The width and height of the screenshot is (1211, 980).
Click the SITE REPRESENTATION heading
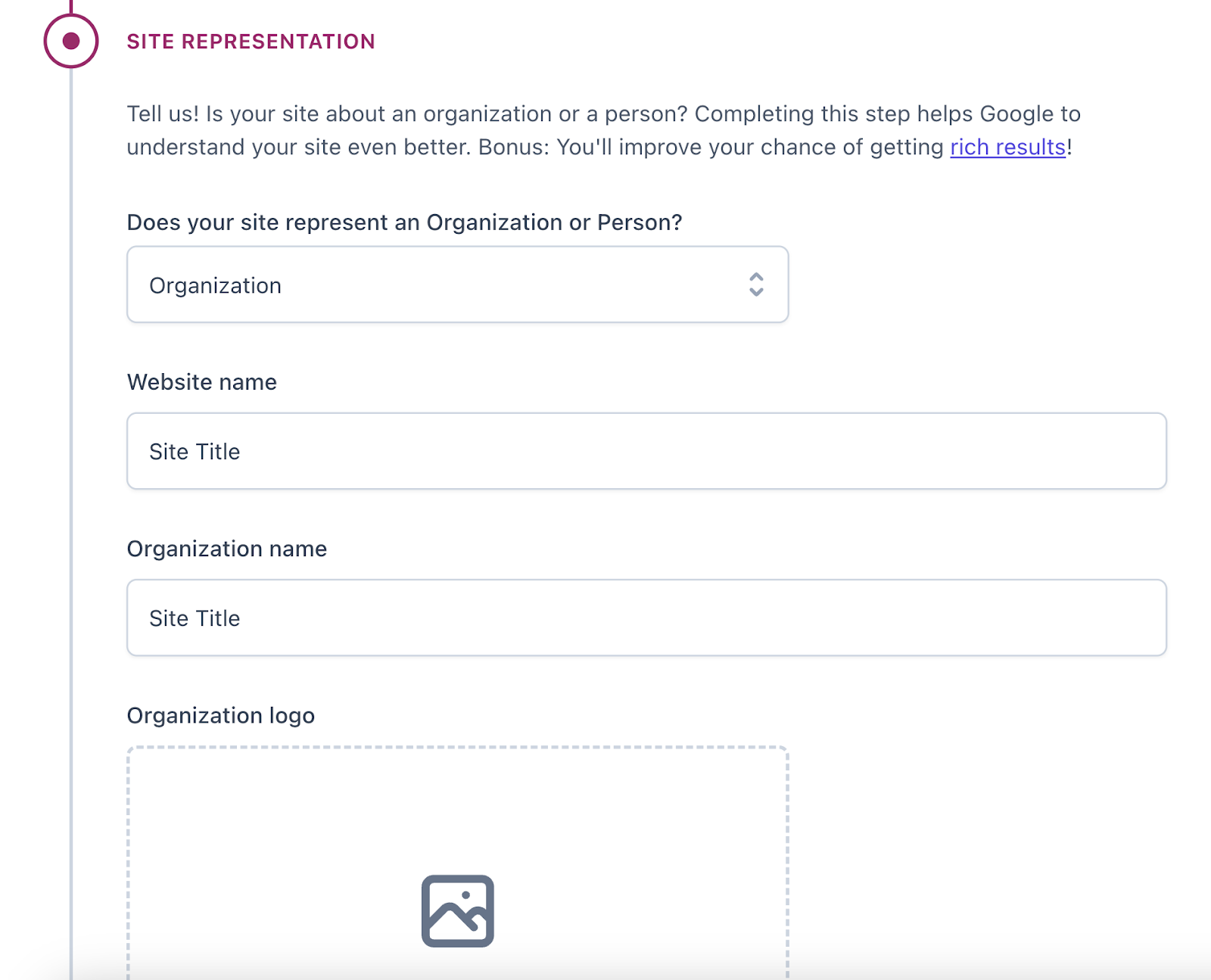[x=251, y=42]
